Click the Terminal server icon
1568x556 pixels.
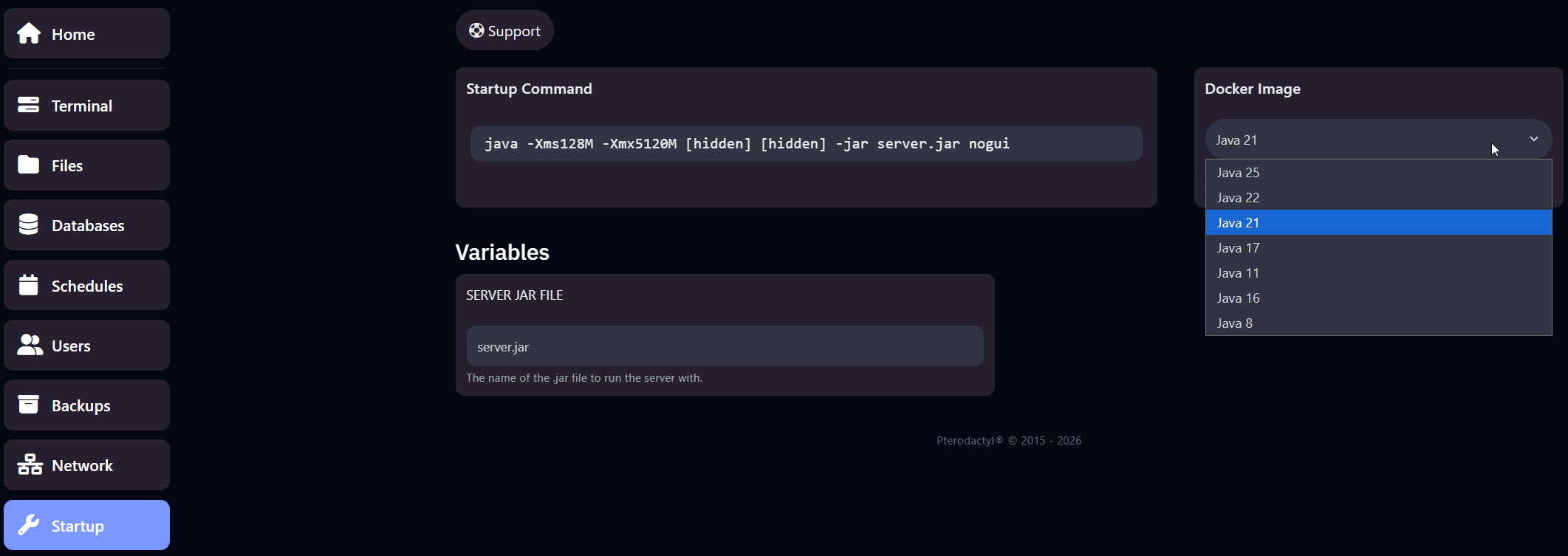29,105
